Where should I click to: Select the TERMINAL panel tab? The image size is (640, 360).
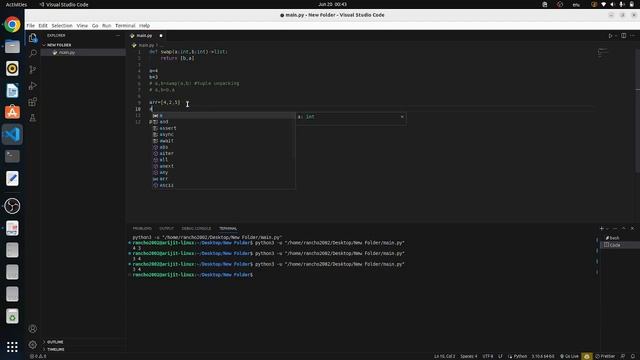[x=228, y=229]
